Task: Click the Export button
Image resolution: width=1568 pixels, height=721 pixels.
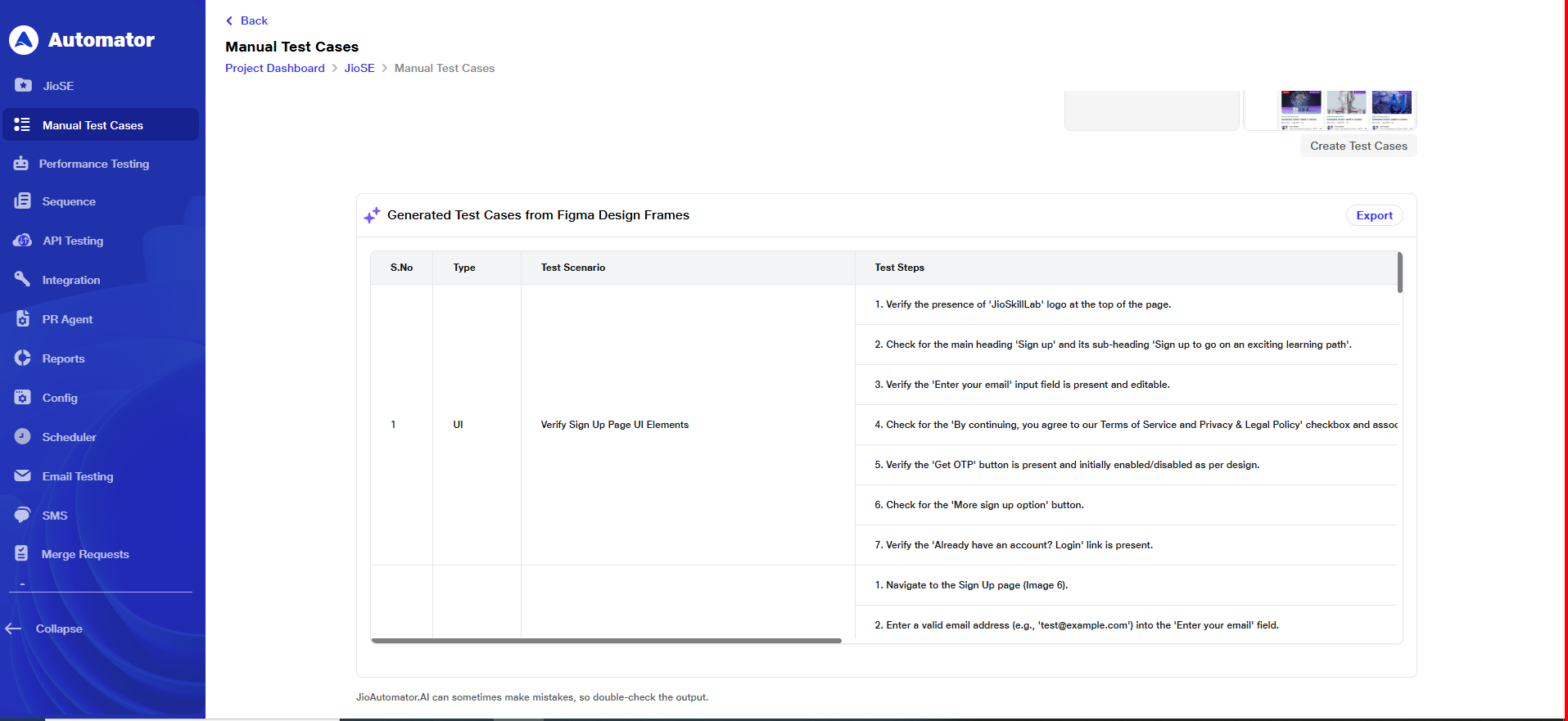Action: pyautogui.click(x=1374, y=215)
